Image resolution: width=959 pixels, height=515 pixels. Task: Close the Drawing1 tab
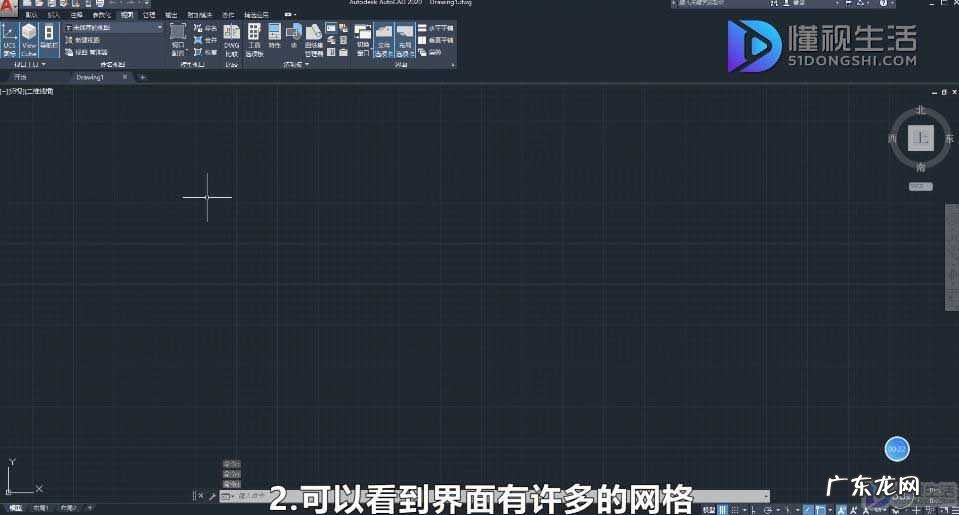[x=125, y=77]
